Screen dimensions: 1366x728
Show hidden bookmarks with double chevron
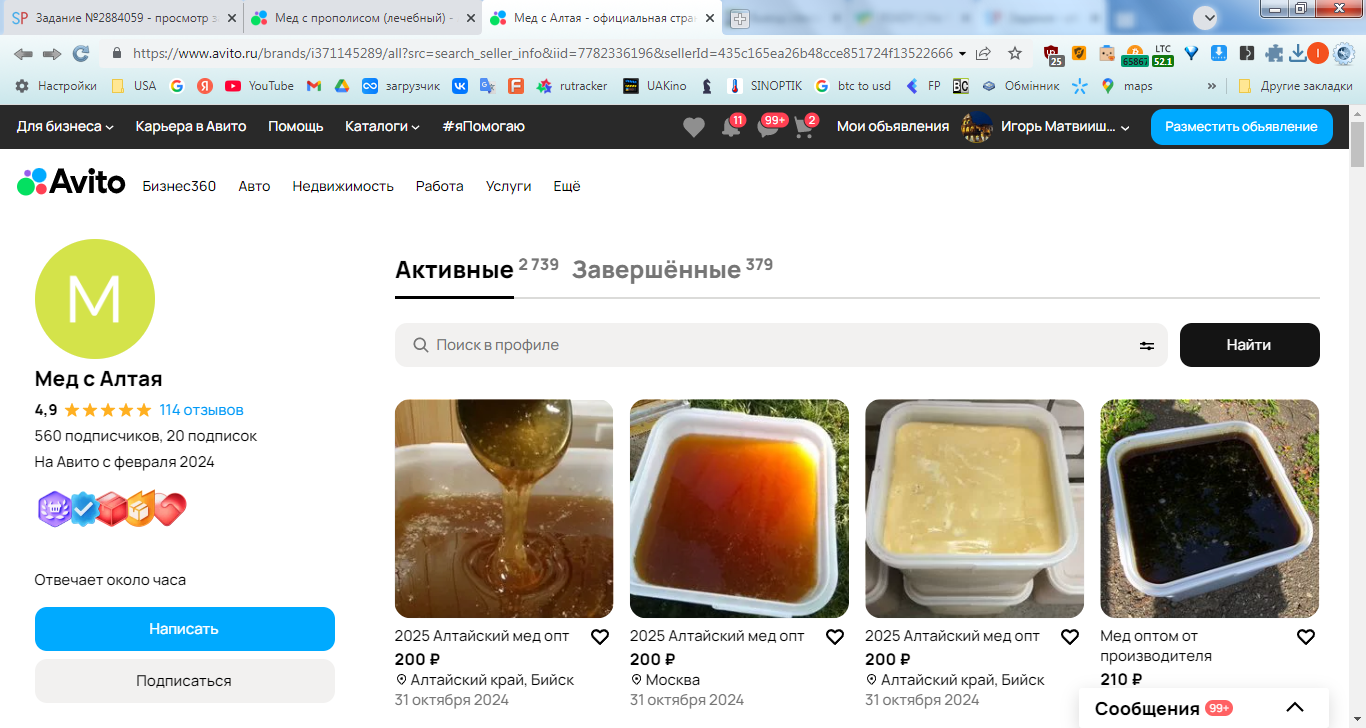tap(1212, 86)
